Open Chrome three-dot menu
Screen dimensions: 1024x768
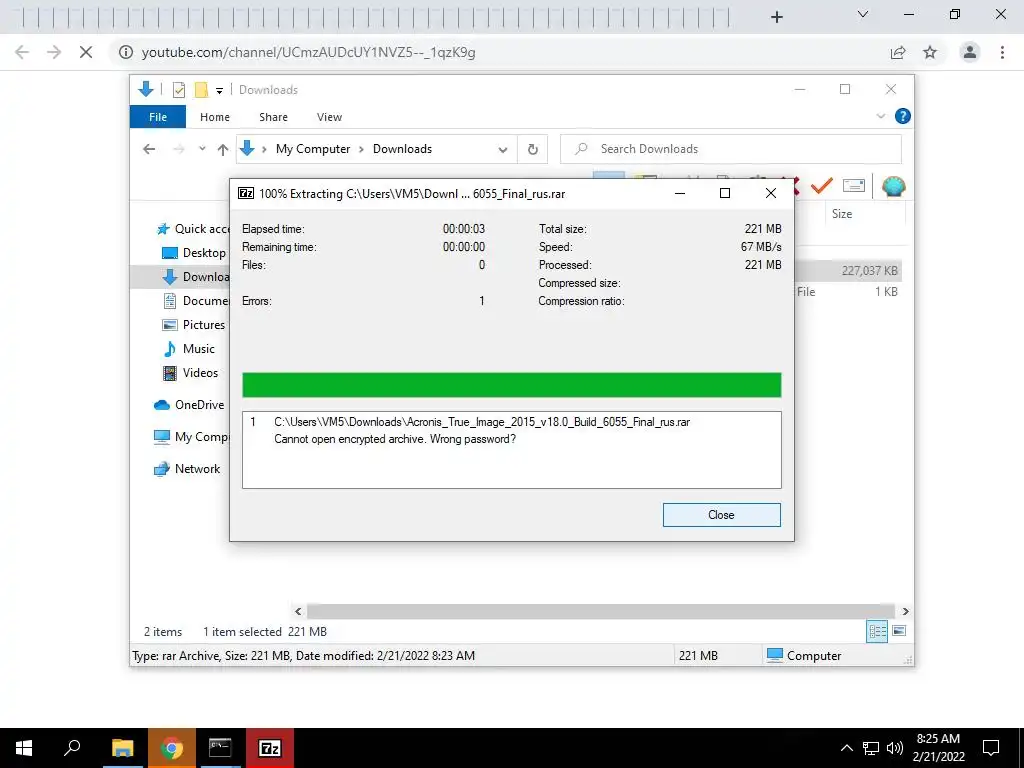(x=1002, y=52)
